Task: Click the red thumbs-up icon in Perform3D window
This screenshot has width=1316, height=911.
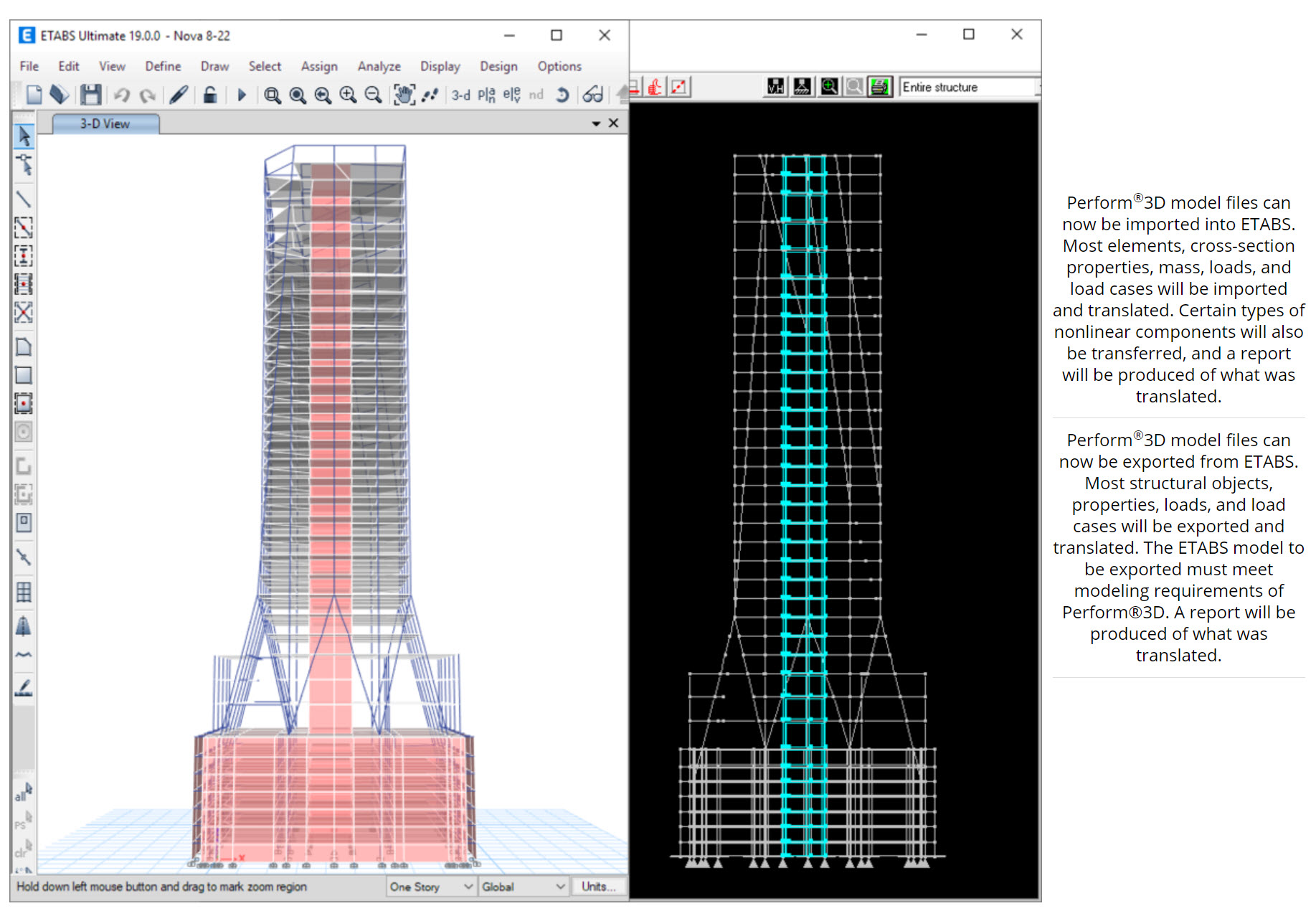Action: coord(655,87)
